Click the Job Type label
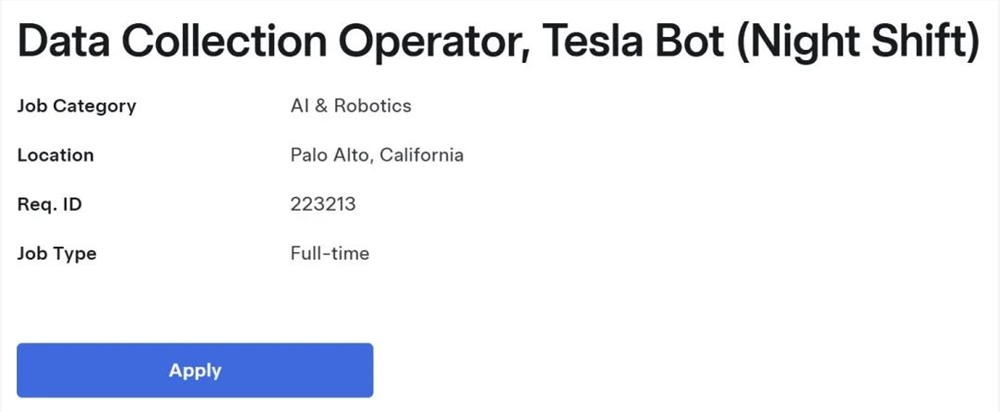Screen dimensions: 1000x412 [x=57, y=253]
